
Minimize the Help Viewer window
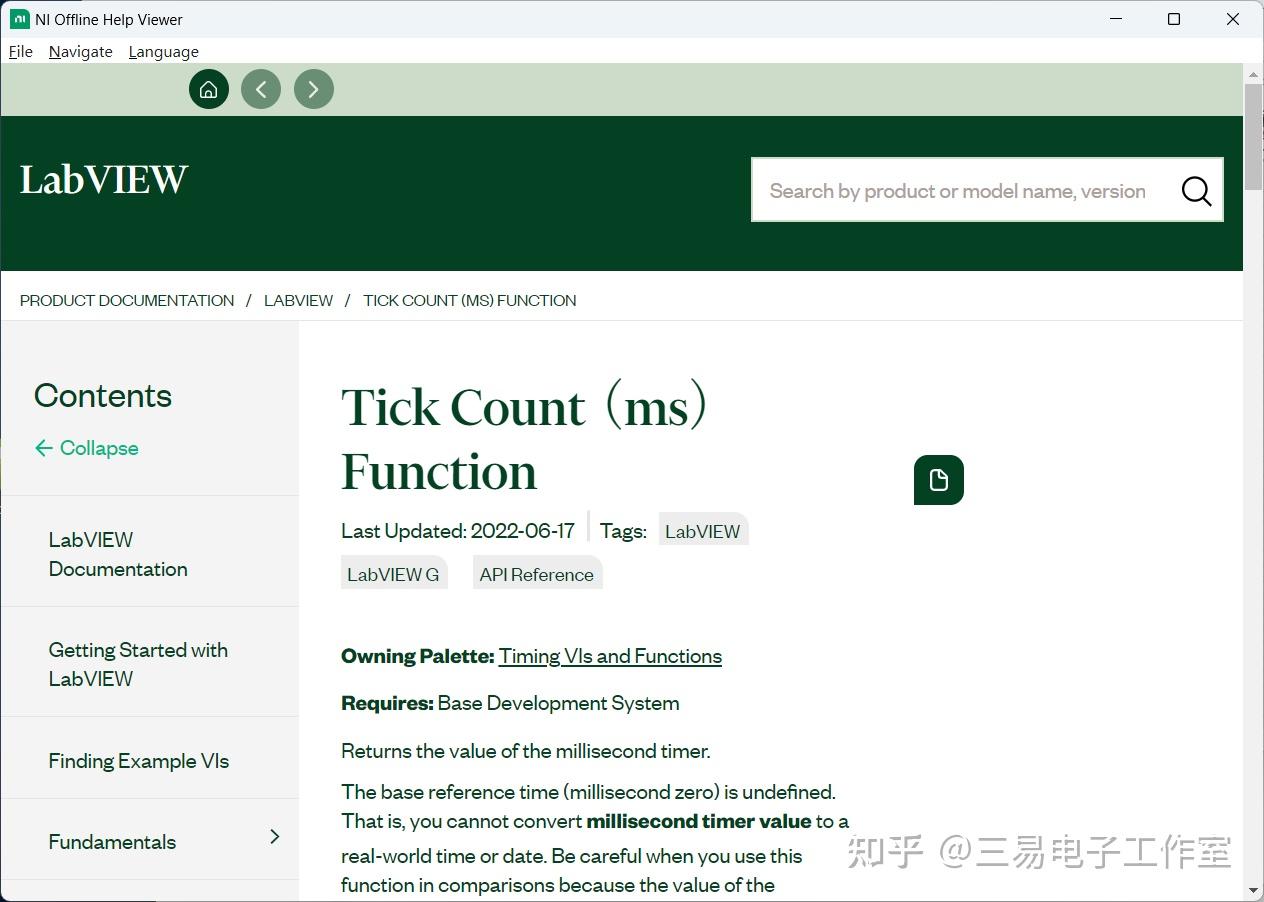tap(1115, 19)
